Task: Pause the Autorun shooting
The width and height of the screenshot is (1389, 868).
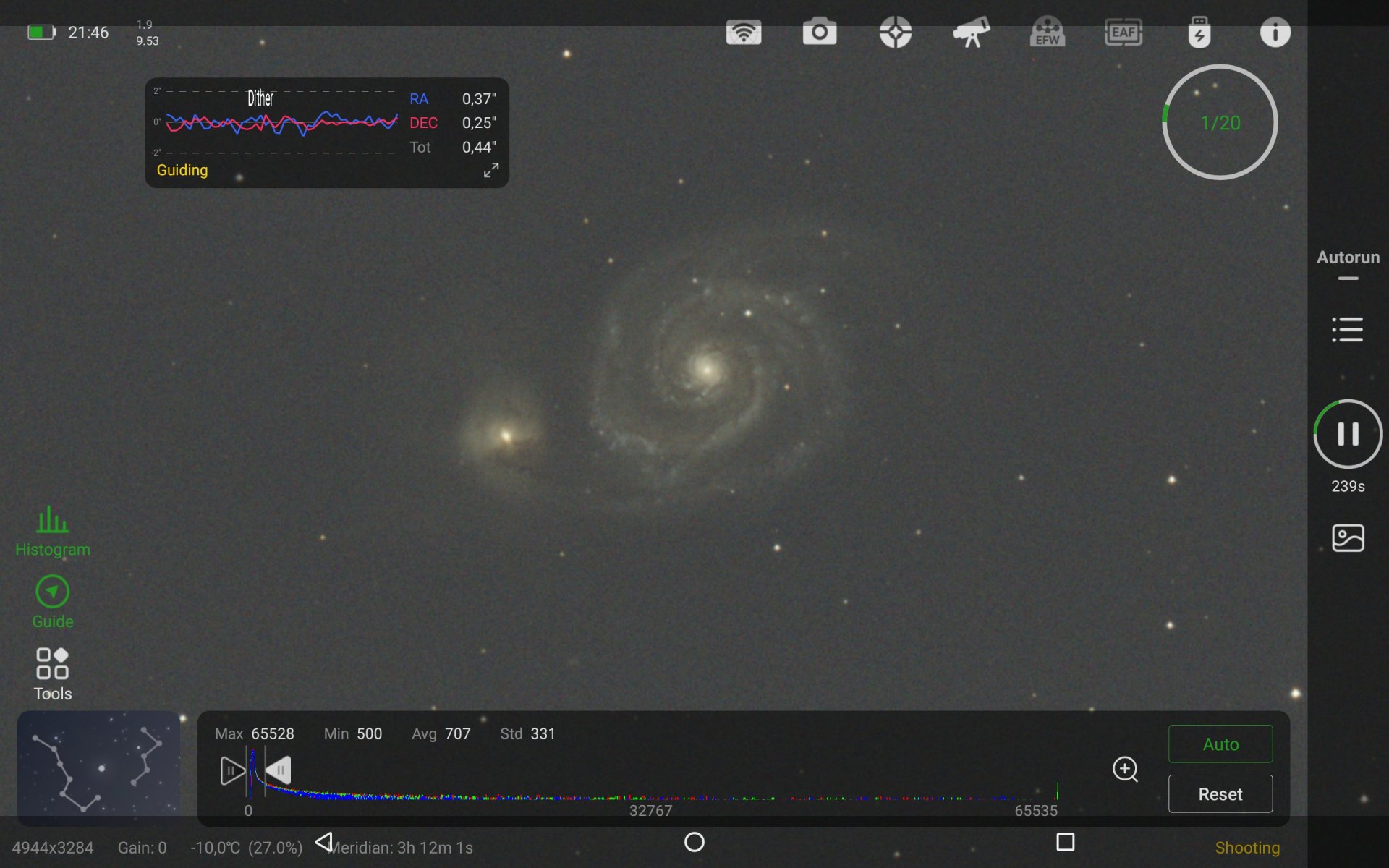Action: pyautogui.click(x=1348, y=434)
